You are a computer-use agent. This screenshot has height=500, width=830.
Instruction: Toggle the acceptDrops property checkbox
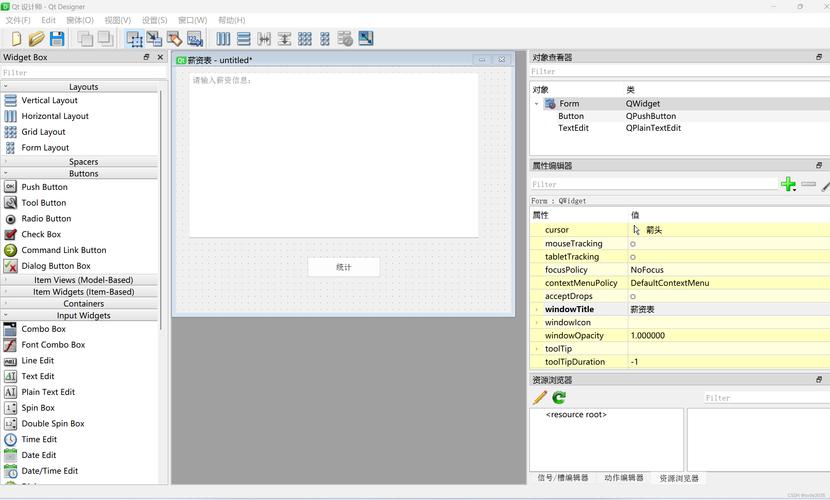point(633,297)
